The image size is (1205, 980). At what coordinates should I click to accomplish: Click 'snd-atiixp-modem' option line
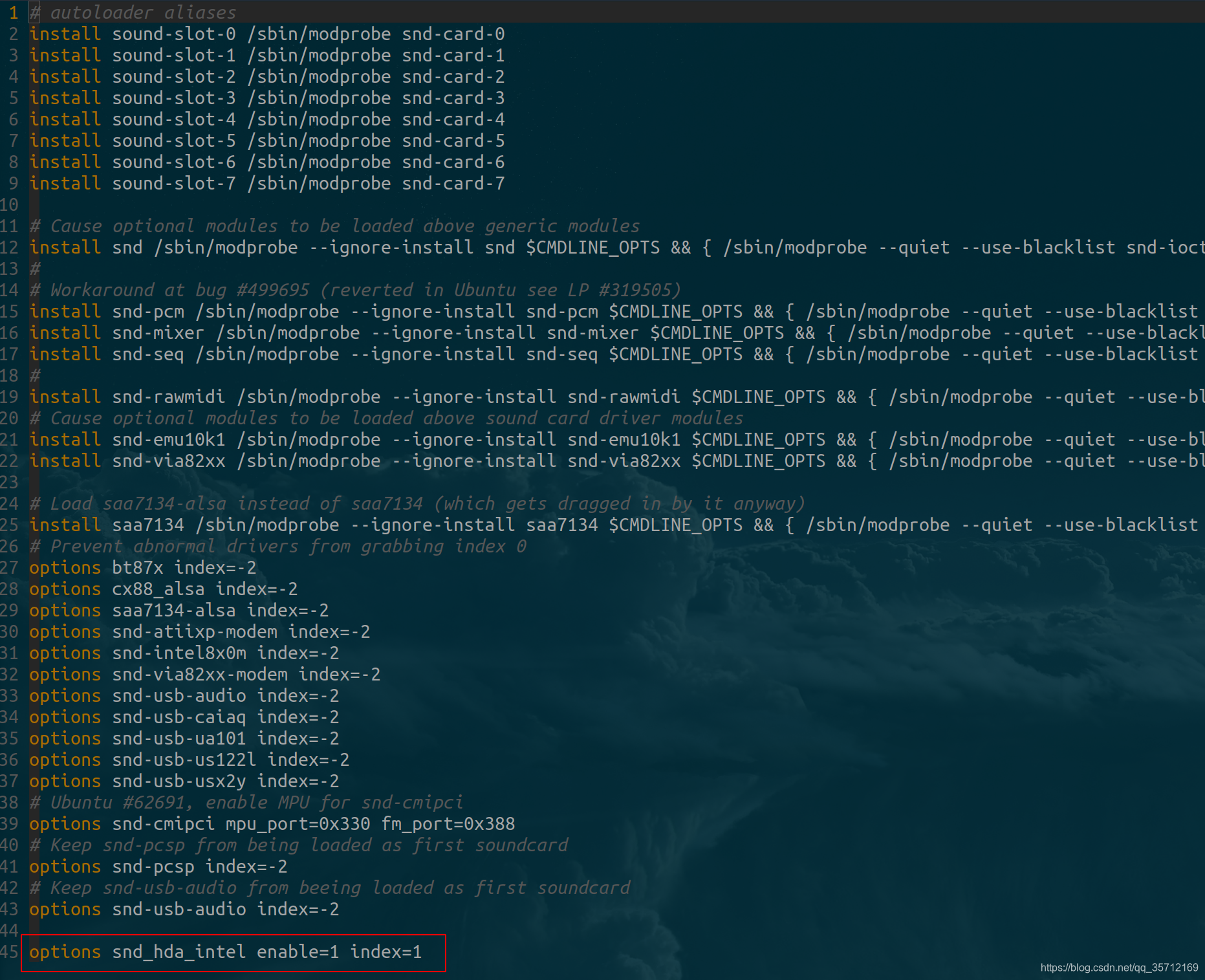[200, 631]
